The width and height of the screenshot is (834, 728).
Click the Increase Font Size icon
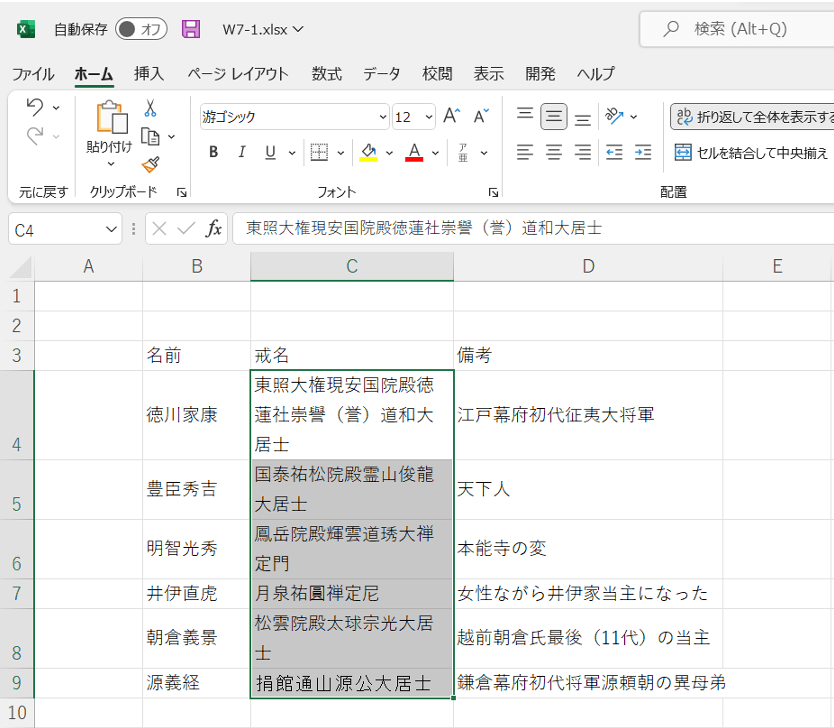[x=452, y=116]
